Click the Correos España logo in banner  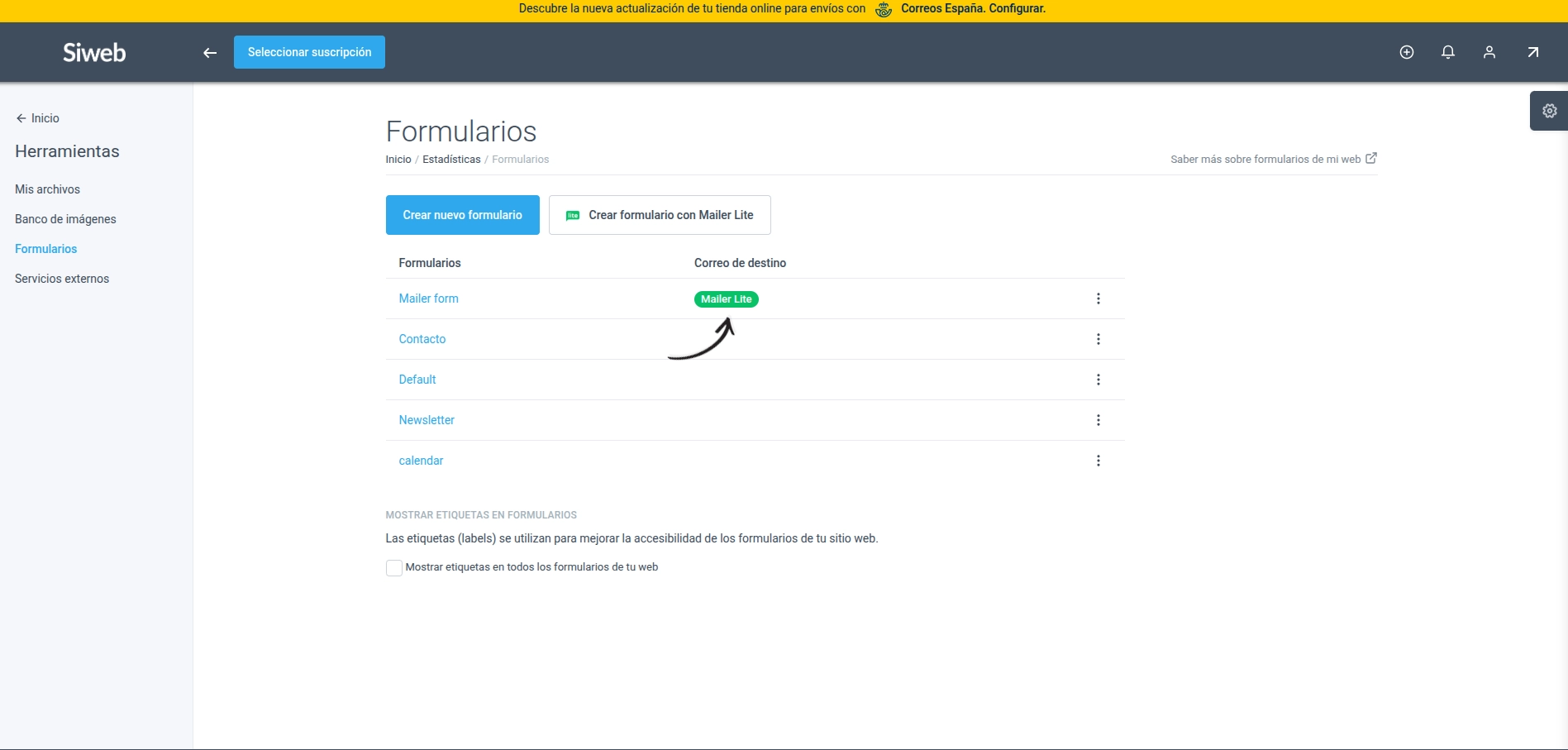coord(882,9)
